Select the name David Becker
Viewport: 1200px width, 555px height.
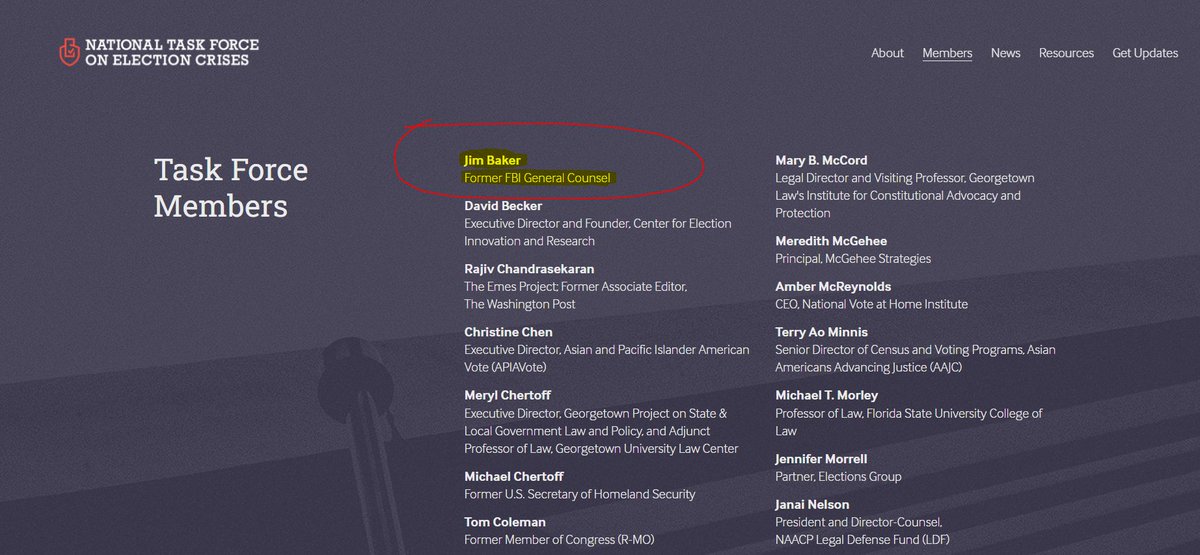pyautogui.click(x=503, y=206)
